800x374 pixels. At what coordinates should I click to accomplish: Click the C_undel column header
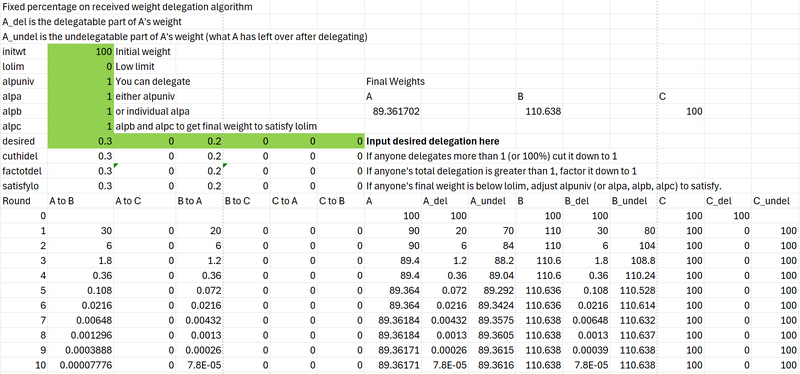pos(775,201)
